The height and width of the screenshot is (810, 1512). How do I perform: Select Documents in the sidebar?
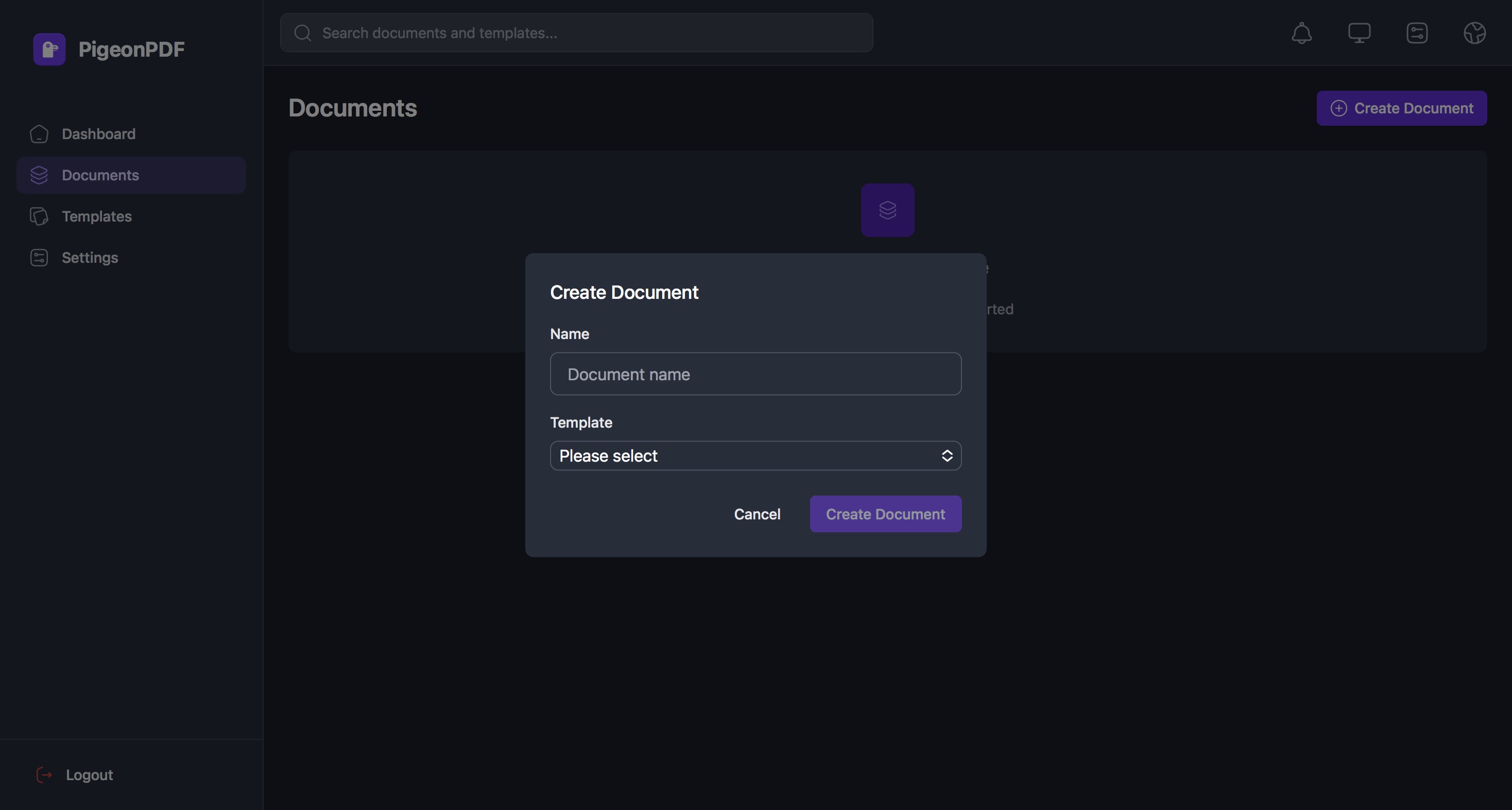pyautogui.click(x=131, y=175)
